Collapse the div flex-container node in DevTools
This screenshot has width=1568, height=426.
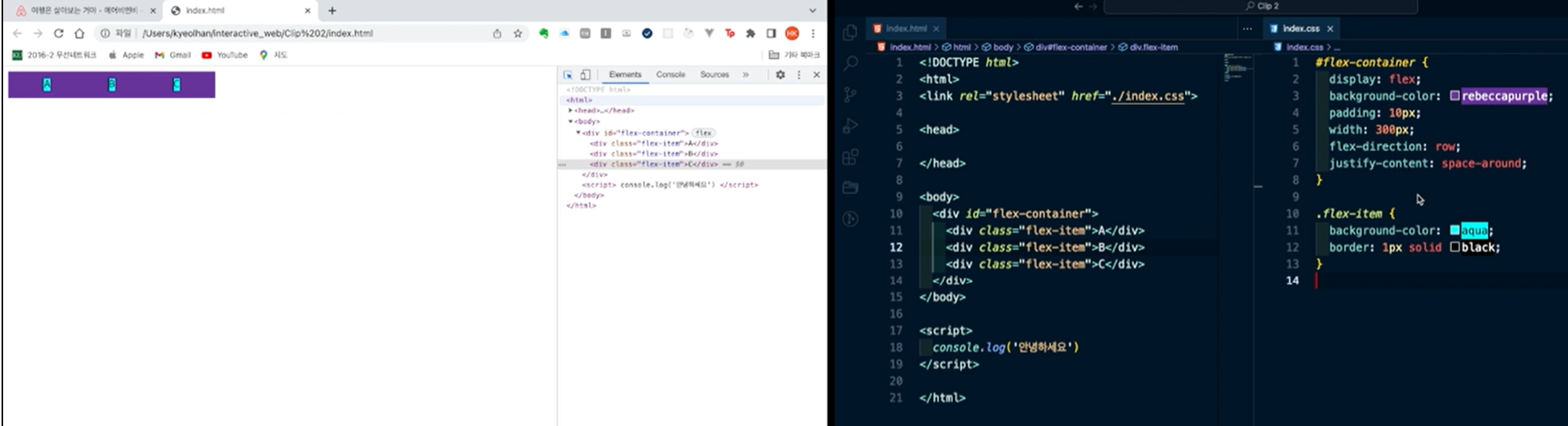point(578,133)
